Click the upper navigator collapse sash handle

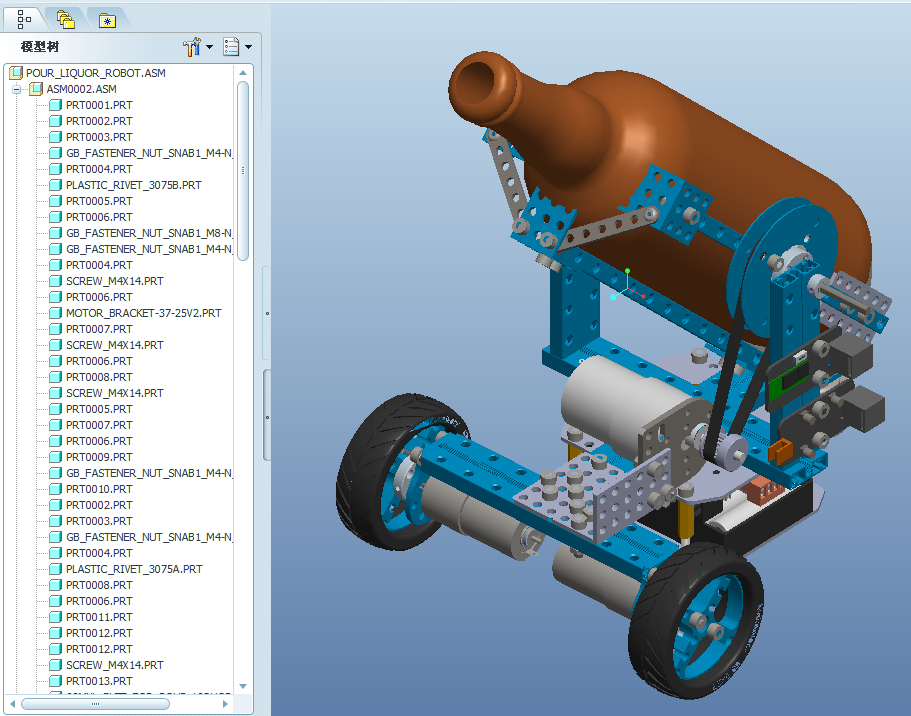[267, 313]
